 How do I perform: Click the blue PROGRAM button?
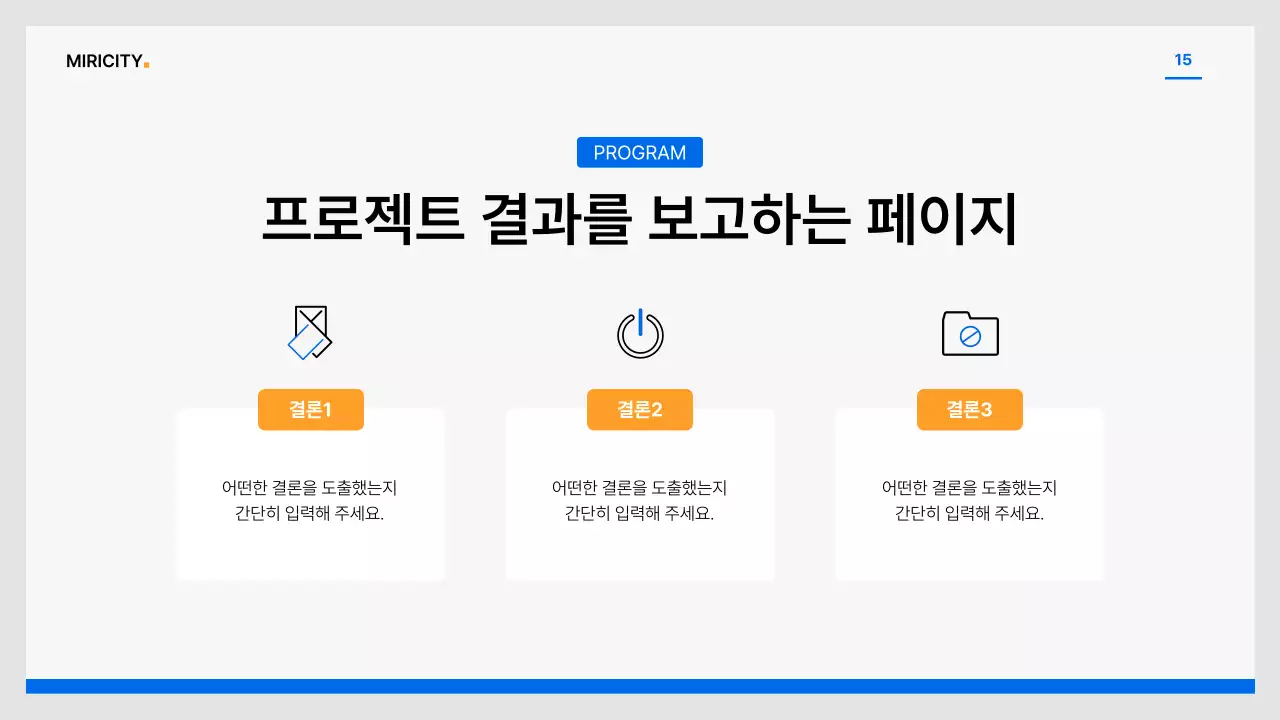pos(639,152)
